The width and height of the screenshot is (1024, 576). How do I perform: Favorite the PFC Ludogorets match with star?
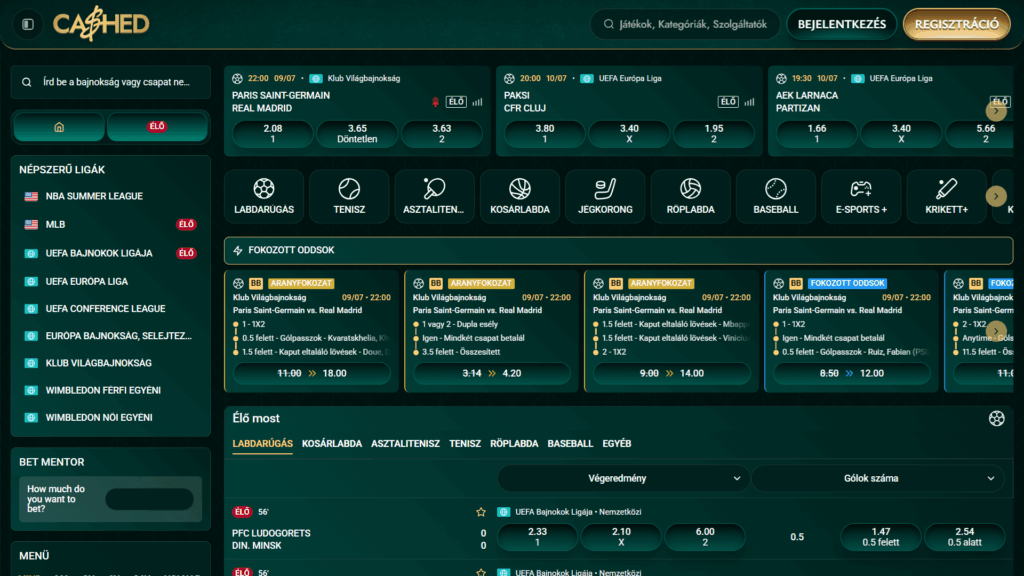pyautogui.click(x=481, y=512)
